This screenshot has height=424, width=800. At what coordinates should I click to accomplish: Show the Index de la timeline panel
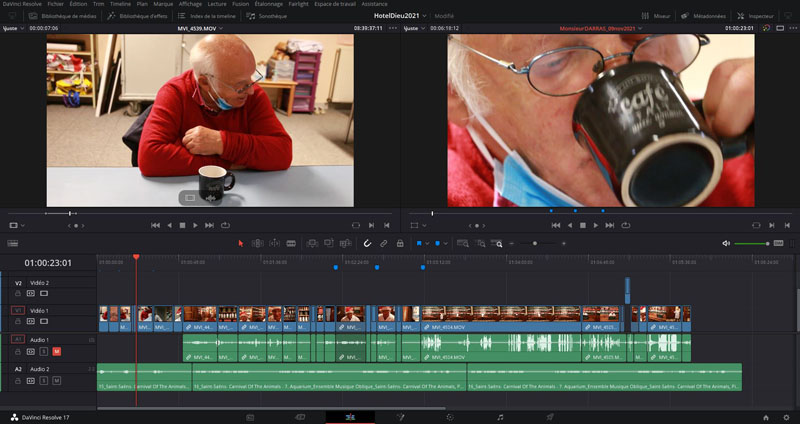point(207,16)
